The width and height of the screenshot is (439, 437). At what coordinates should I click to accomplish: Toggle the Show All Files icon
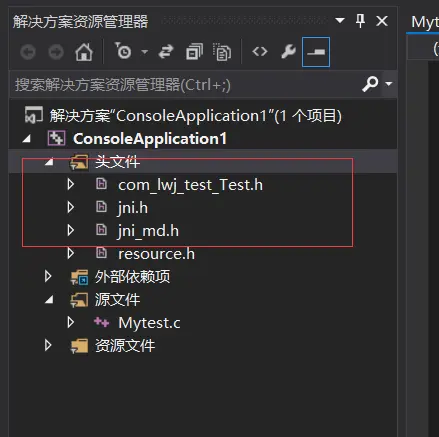click(222, 52)
